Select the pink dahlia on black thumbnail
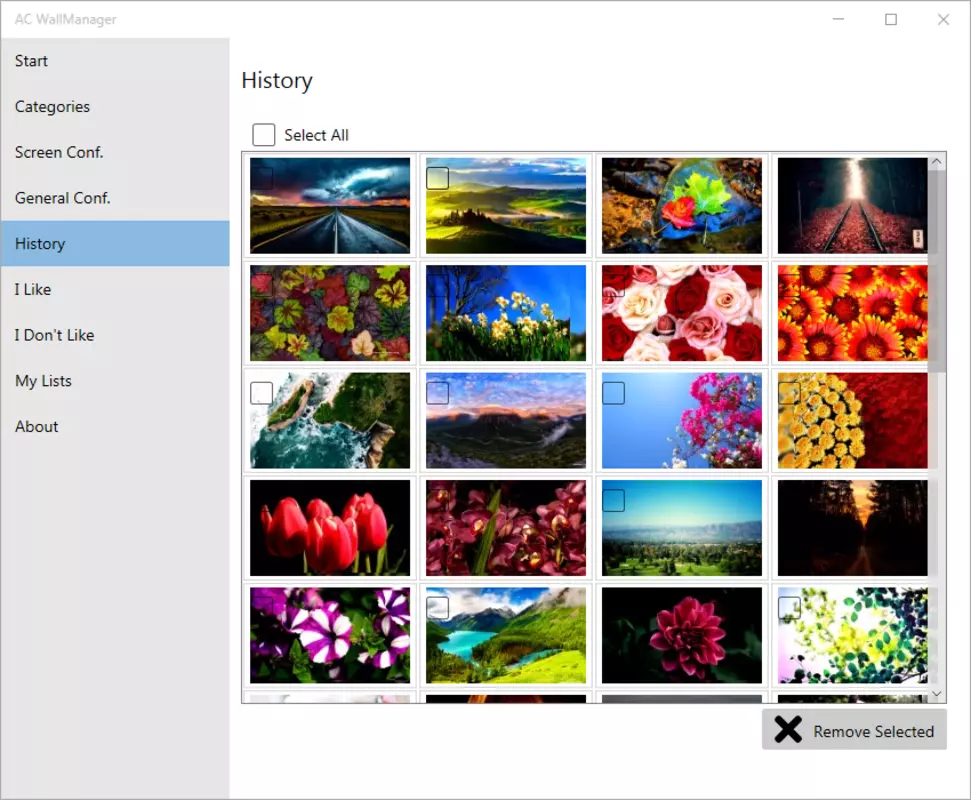Screen dimensions: 971x800 (x=682, y=635)
